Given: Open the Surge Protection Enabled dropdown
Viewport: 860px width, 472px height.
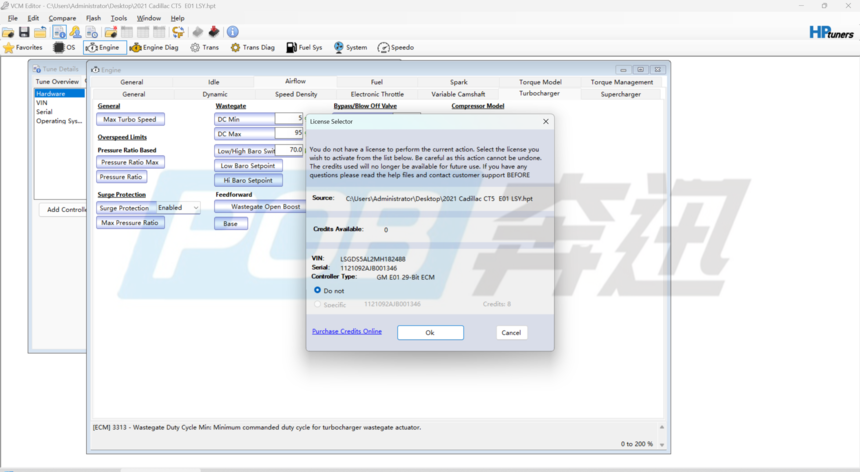Looking at the screenshot, I should tap(178, 208).
